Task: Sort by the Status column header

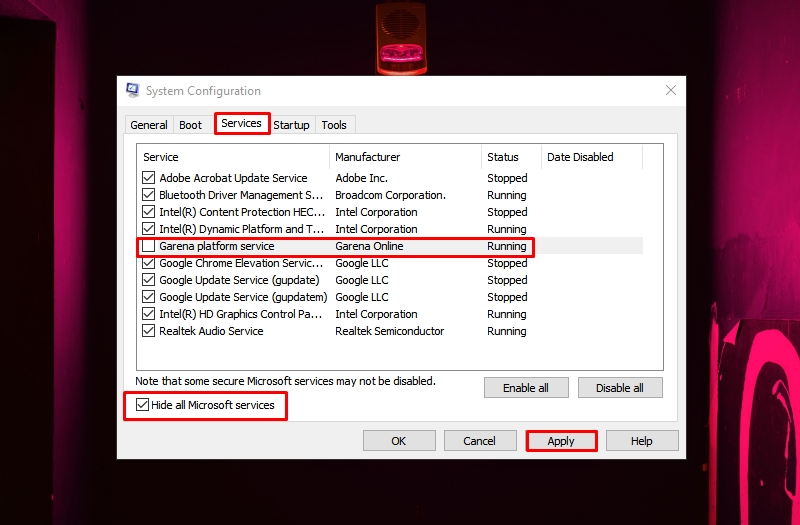Action: 511,157
